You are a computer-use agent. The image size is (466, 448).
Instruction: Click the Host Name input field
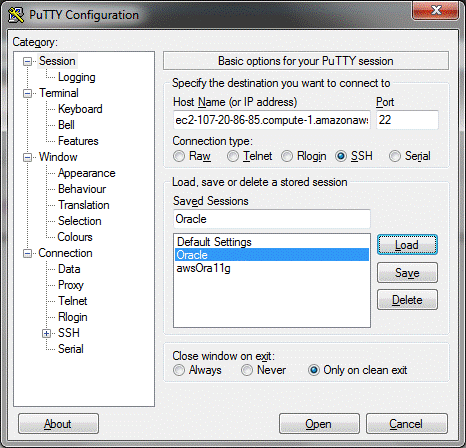point(272,120)
